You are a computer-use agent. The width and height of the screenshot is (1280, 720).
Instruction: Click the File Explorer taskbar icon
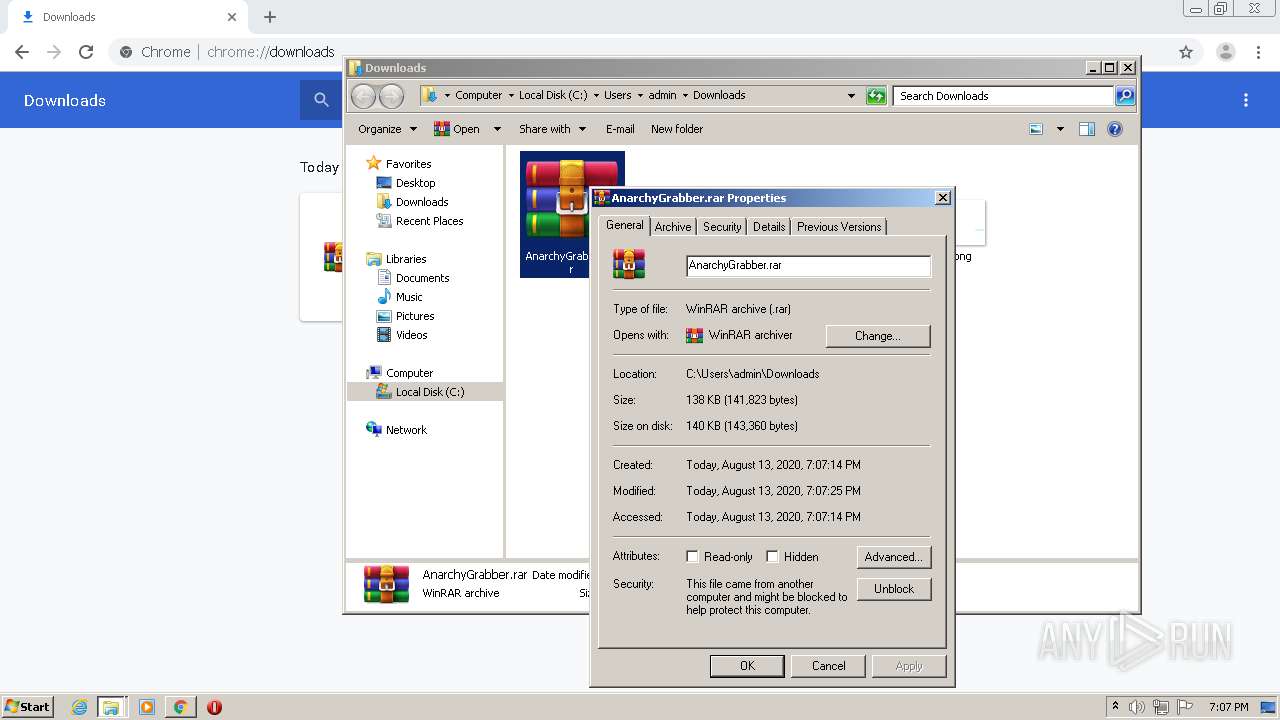pos(111,707)
